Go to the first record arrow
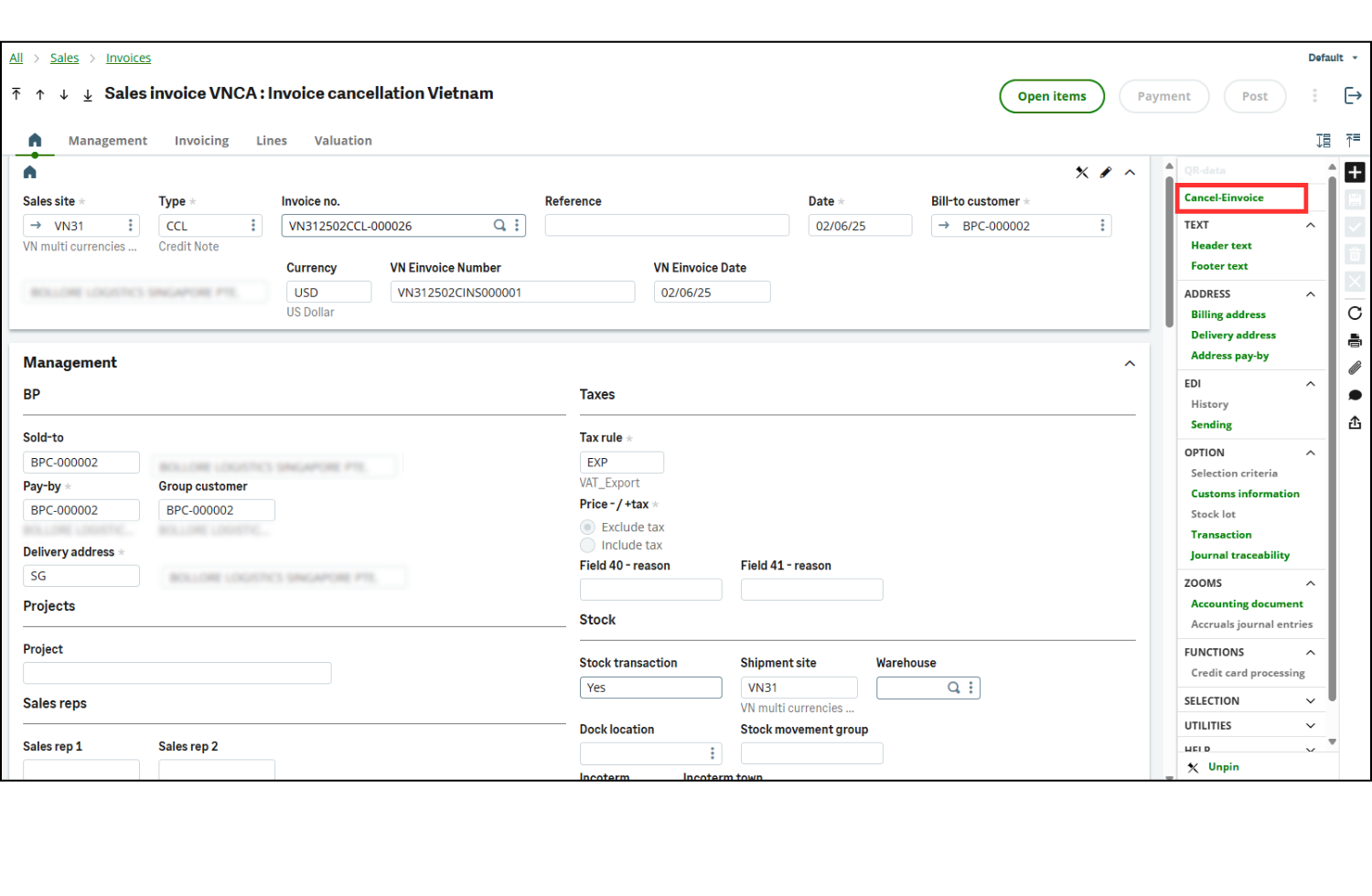This screenshot has height=896, width=1372. pos(16,94)
